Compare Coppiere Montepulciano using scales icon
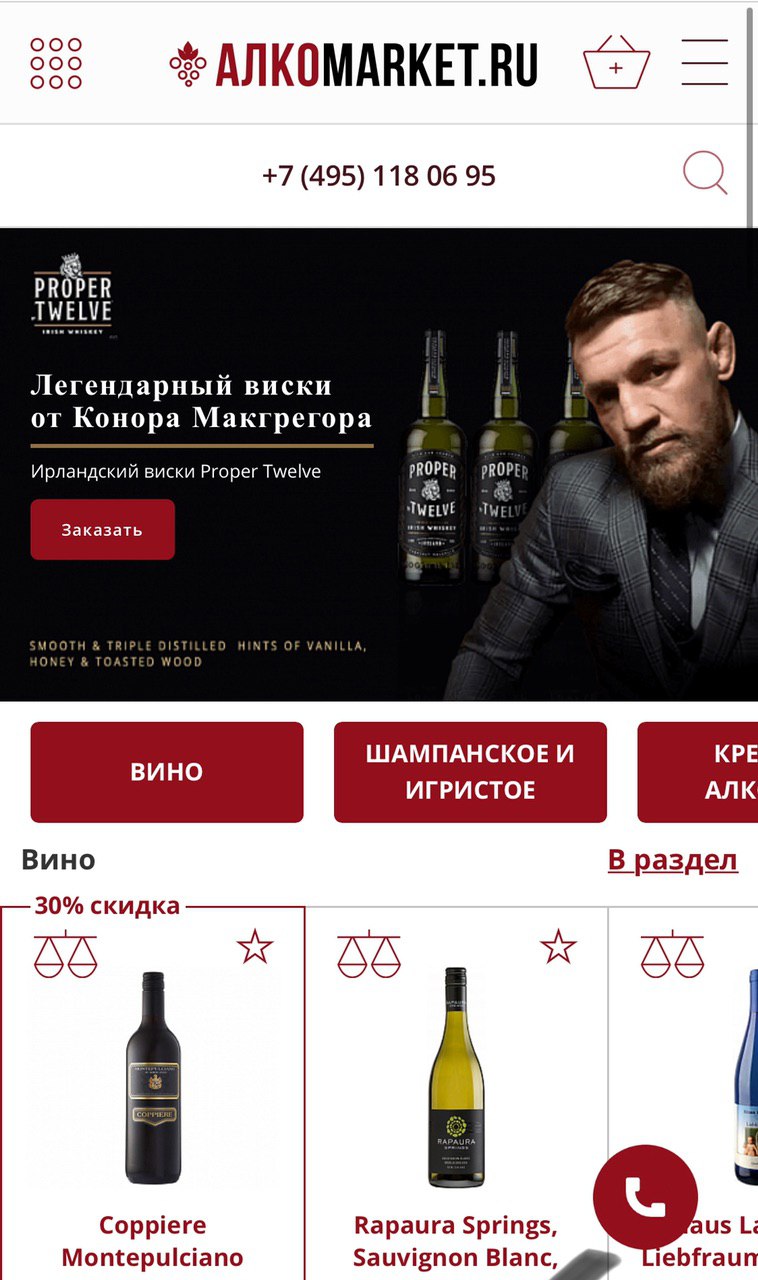This screenshot has height=1280, width=758. tap(66, 956)
